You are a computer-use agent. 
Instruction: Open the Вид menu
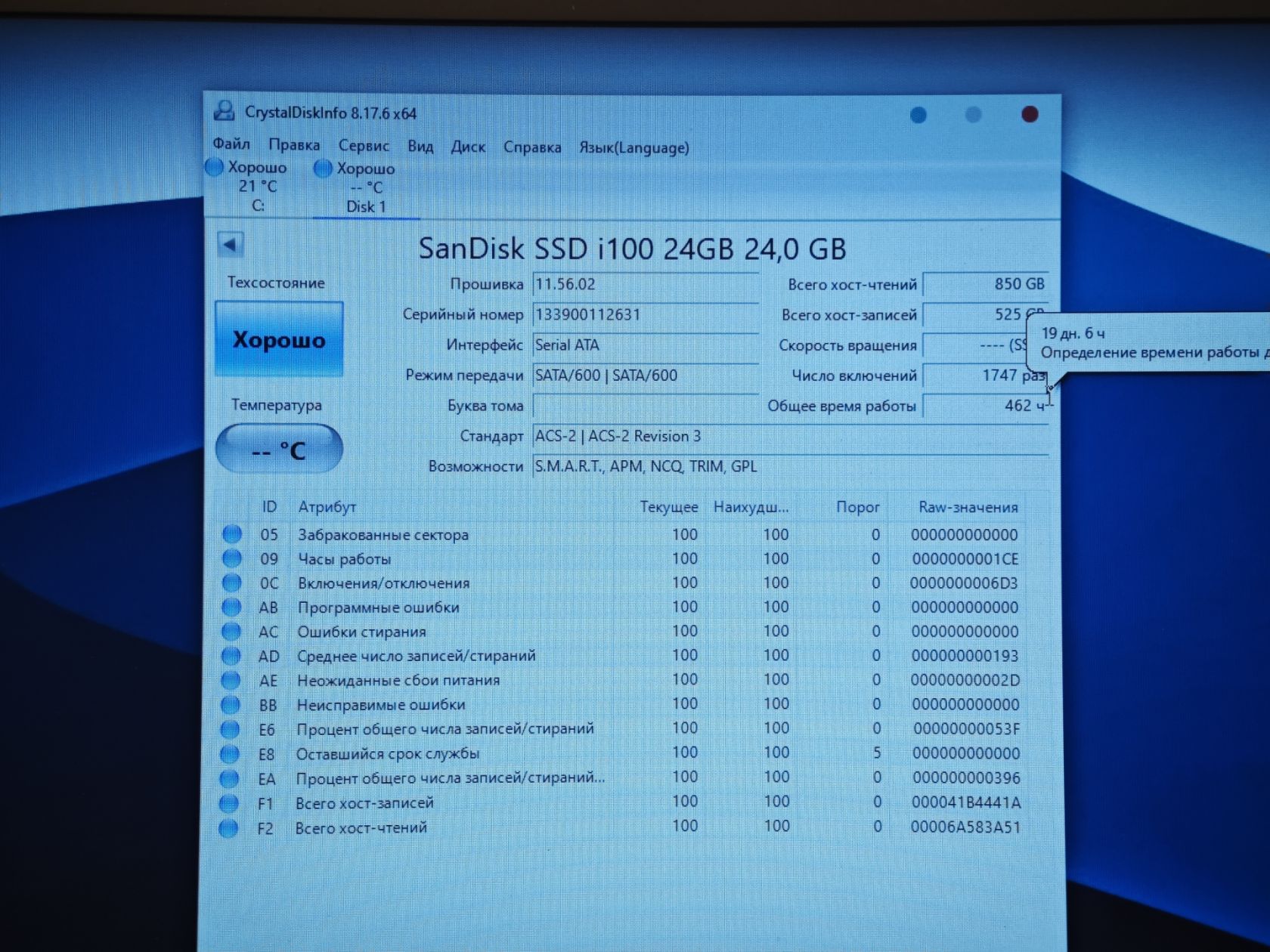(x=420, y=146)
